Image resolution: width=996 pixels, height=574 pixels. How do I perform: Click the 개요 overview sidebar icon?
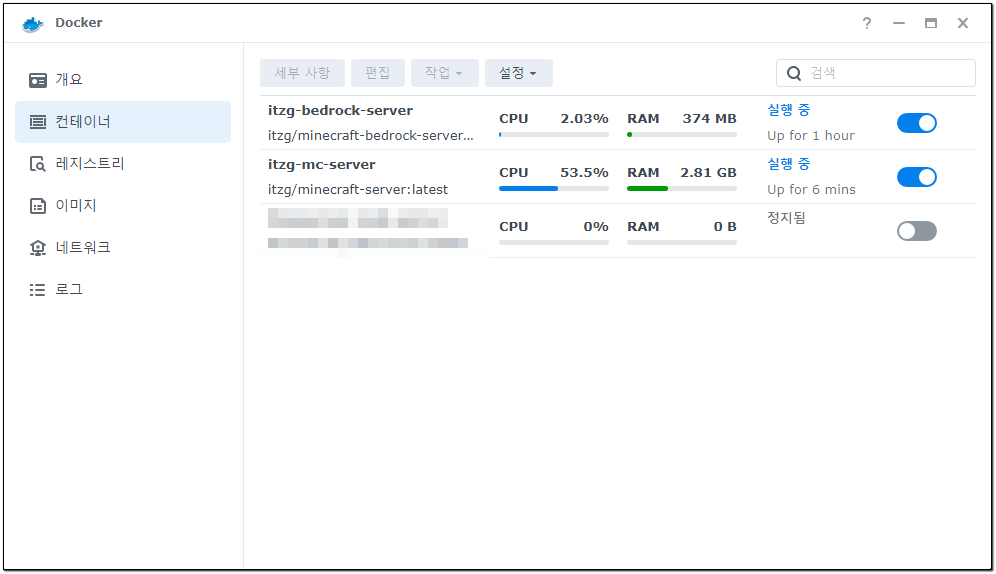pos(37,80)
